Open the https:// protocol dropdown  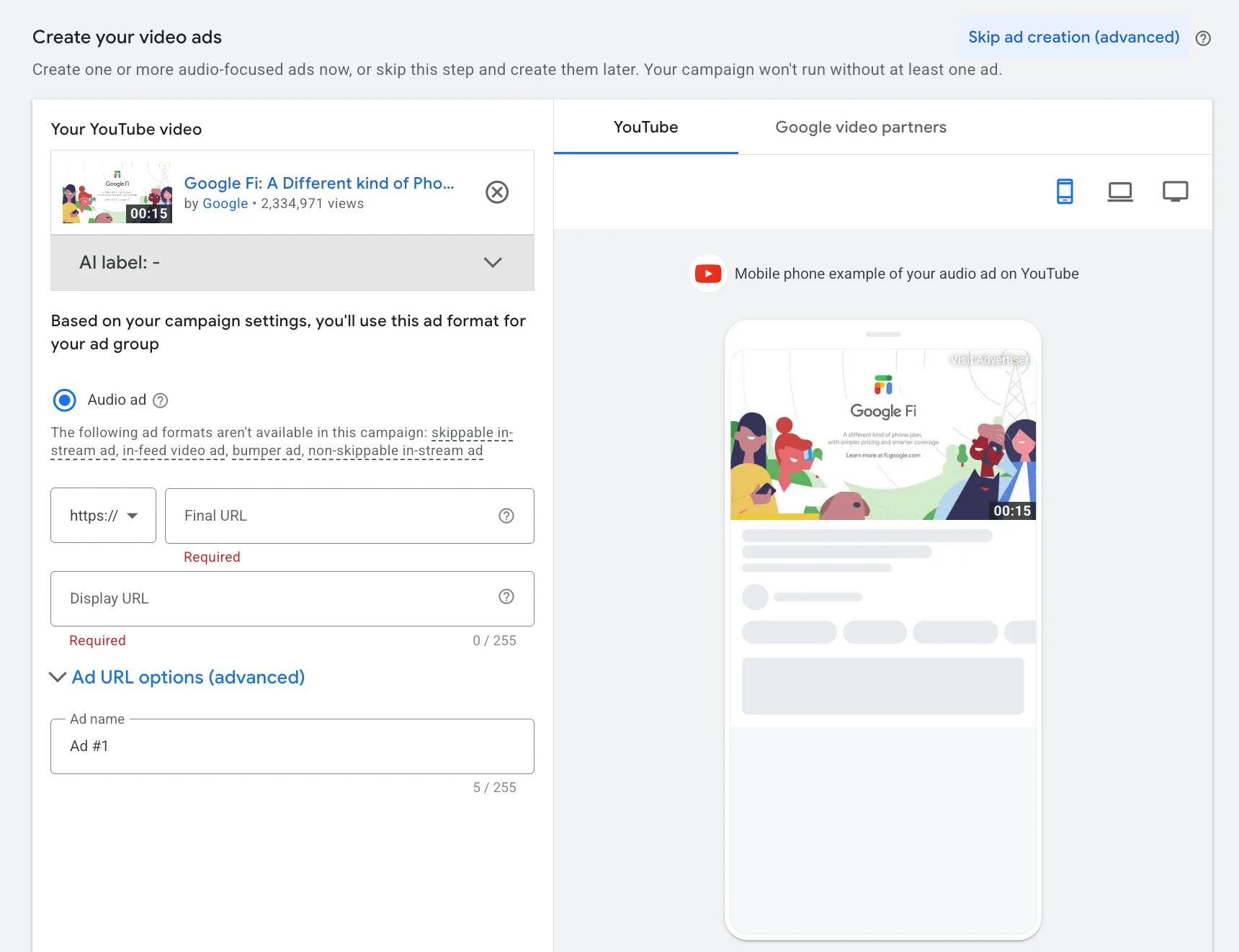[103, 516]
